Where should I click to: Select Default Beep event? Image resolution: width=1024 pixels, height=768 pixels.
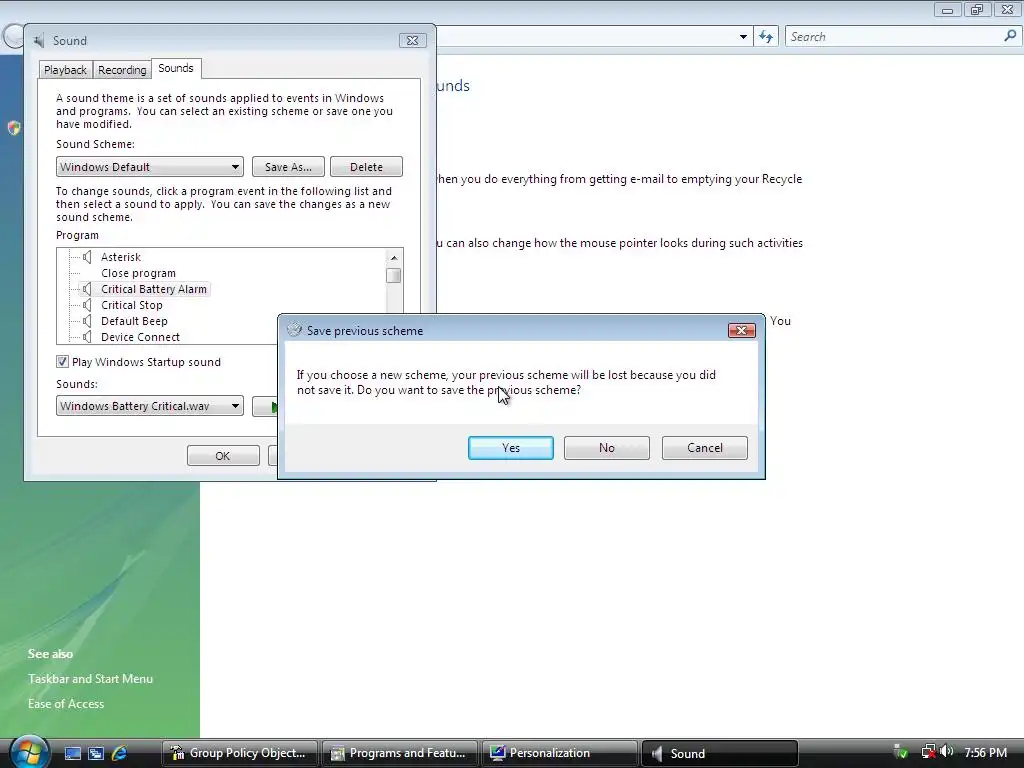[135, 321]
